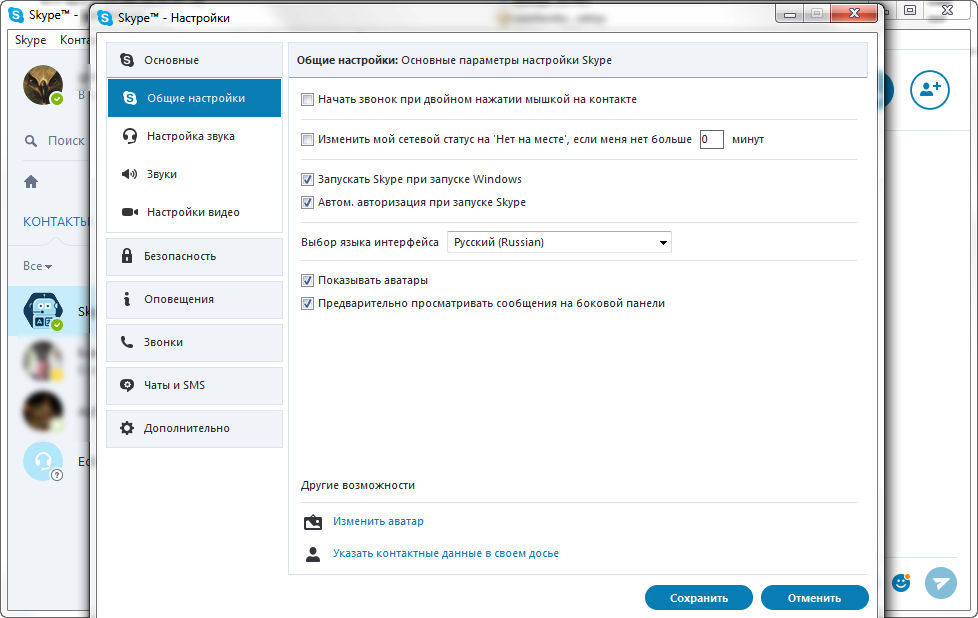
Task: Open the Skype menu in menu bar
Action: click(30, 40)
